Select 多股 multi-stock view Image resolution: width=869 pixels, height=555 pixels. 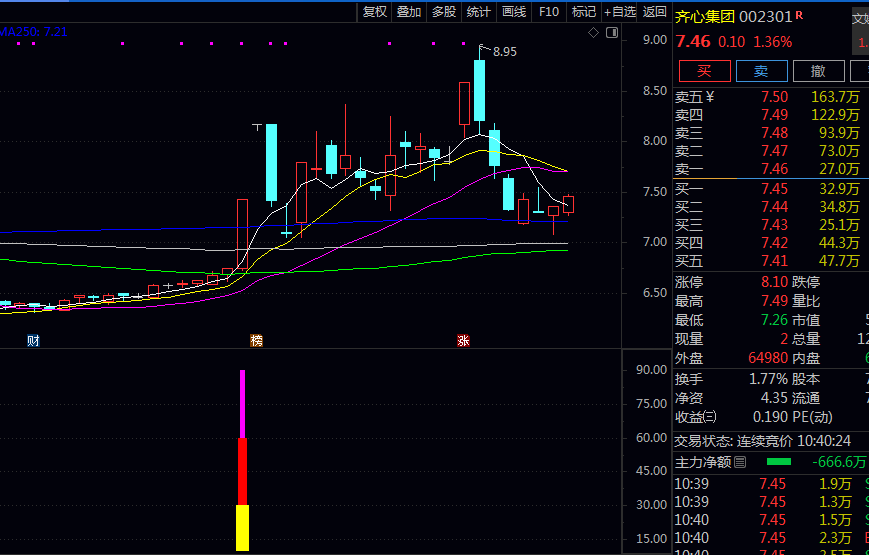[443, 12]
